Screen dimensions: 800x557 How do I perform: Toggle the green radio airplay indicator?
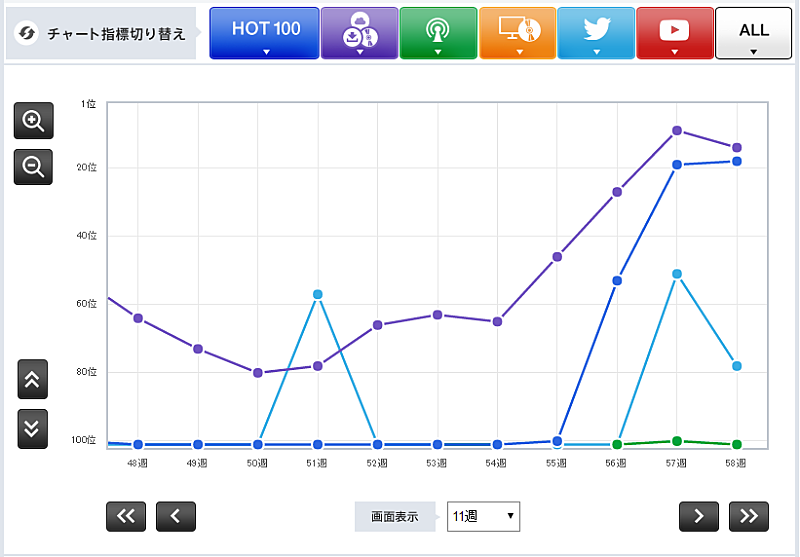click(437, 34)
